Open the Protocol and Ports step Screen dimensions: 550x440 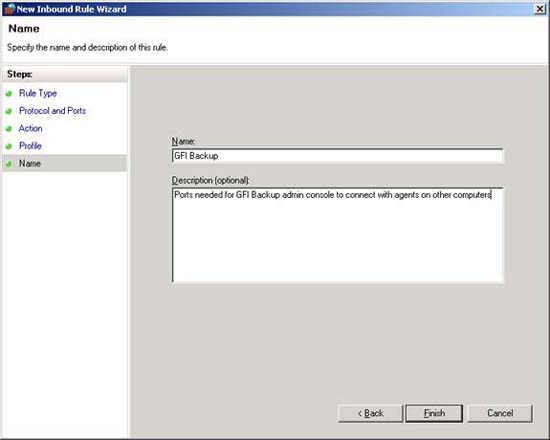(52, 111)
